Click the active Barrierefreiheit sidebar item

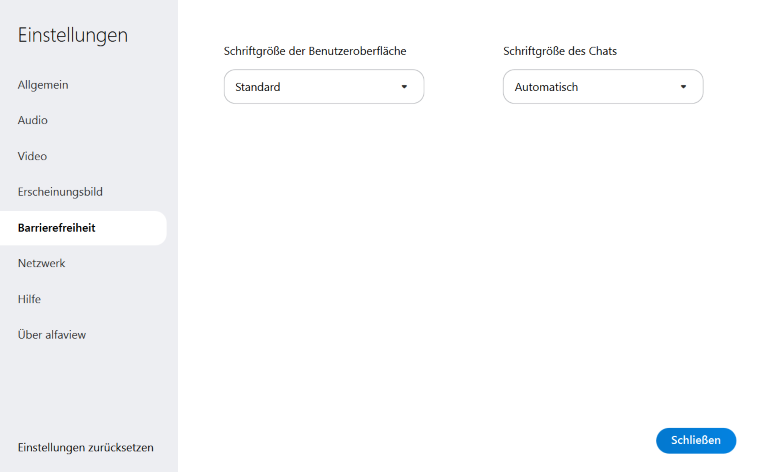(57, 228)
